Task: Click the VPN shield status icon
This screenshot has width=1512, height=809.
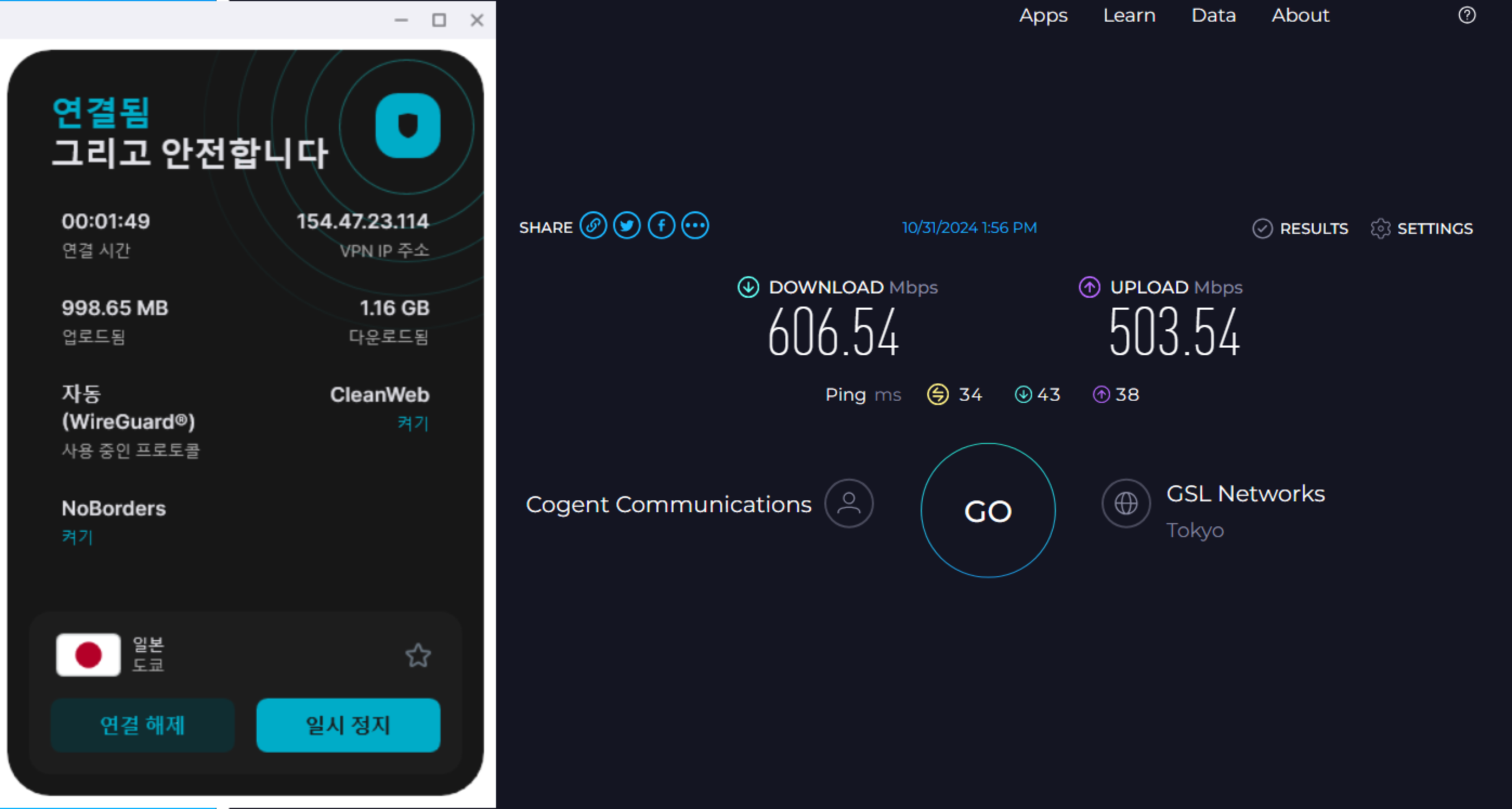Action: [407, 126]
